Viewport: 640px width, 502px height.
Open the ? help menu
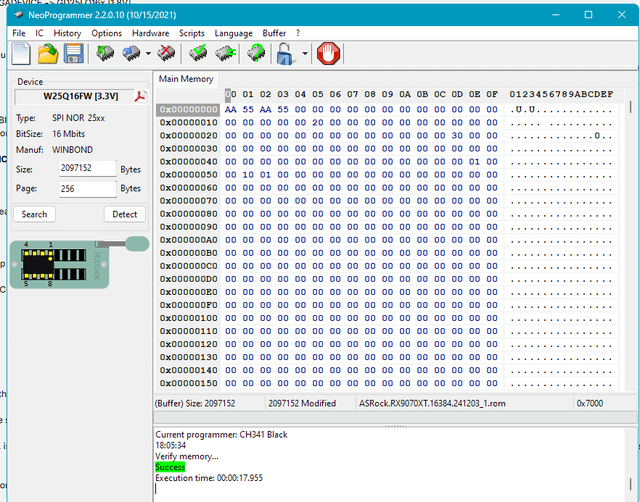tap(298, 33)
